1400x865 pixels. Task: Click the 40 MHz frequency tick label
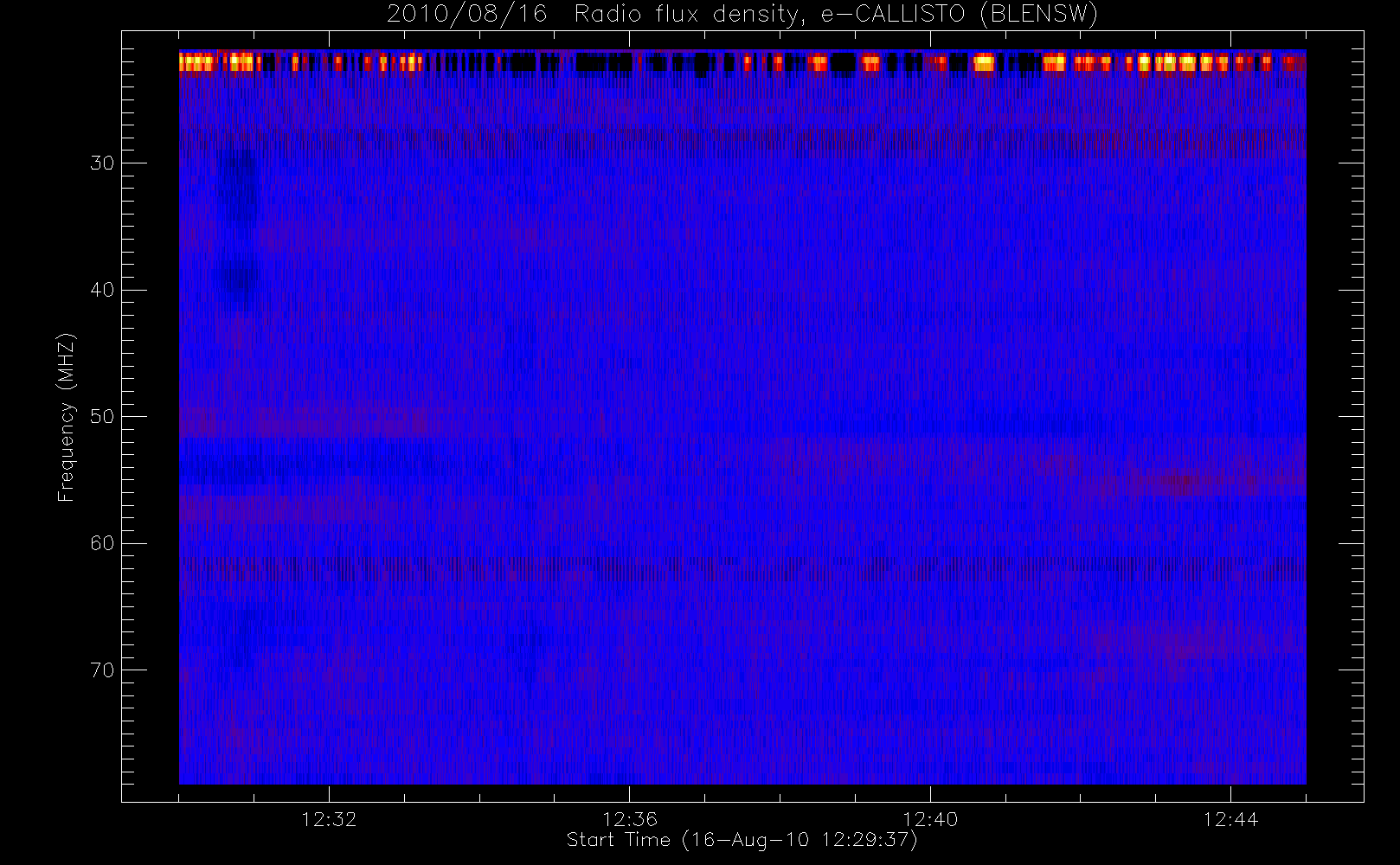(x=102, y=290)
